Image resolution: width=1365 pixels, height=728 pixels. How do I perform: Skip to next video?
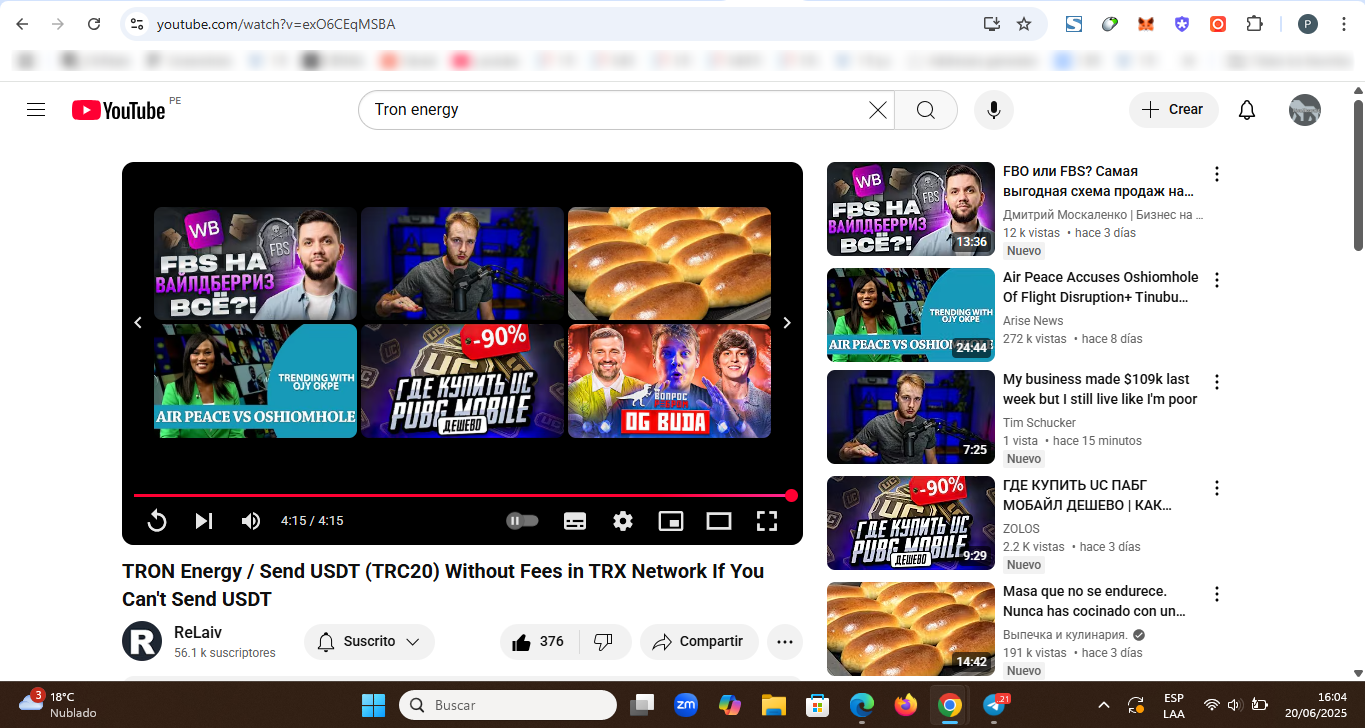point(204,521)
